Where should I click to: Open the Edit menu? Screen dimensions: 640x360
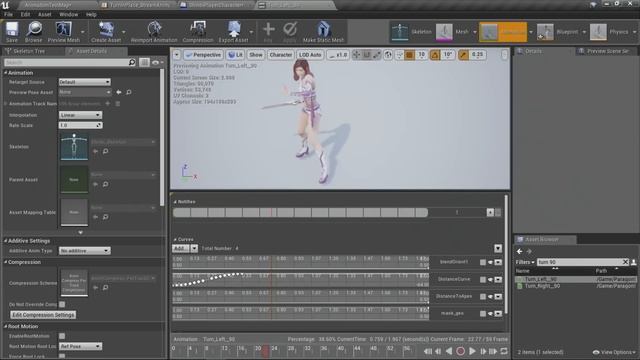(x=25, y=14)
